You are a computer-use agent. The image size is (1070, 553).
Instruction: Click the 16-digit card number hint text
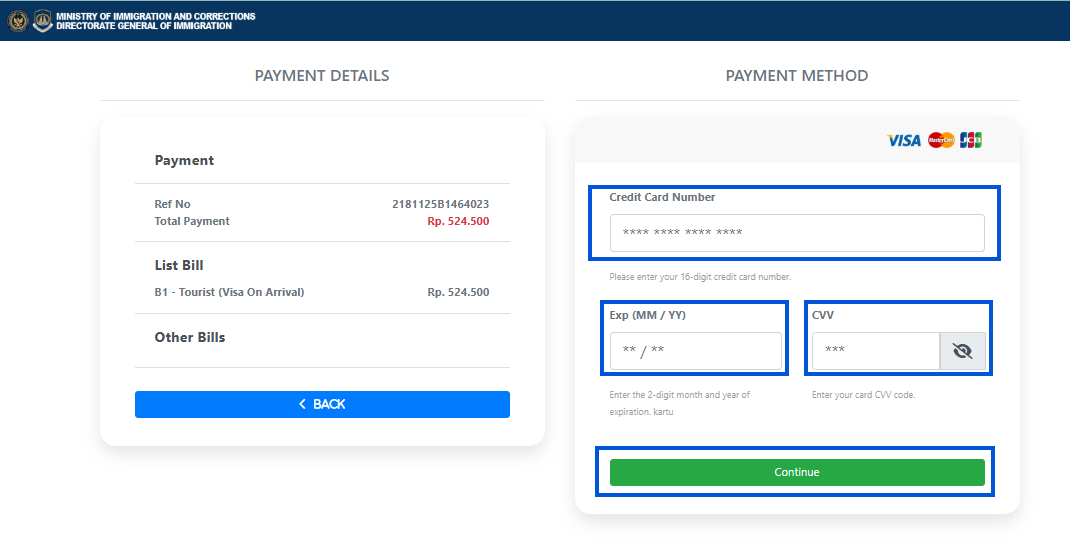click(700, 277)
